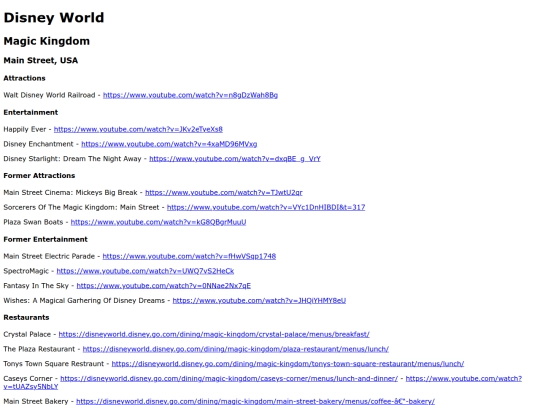This screenshot has height=405, width=540.
Task: Click the 'Plaza Swan Boats' label text
Action: pos(33,222)
